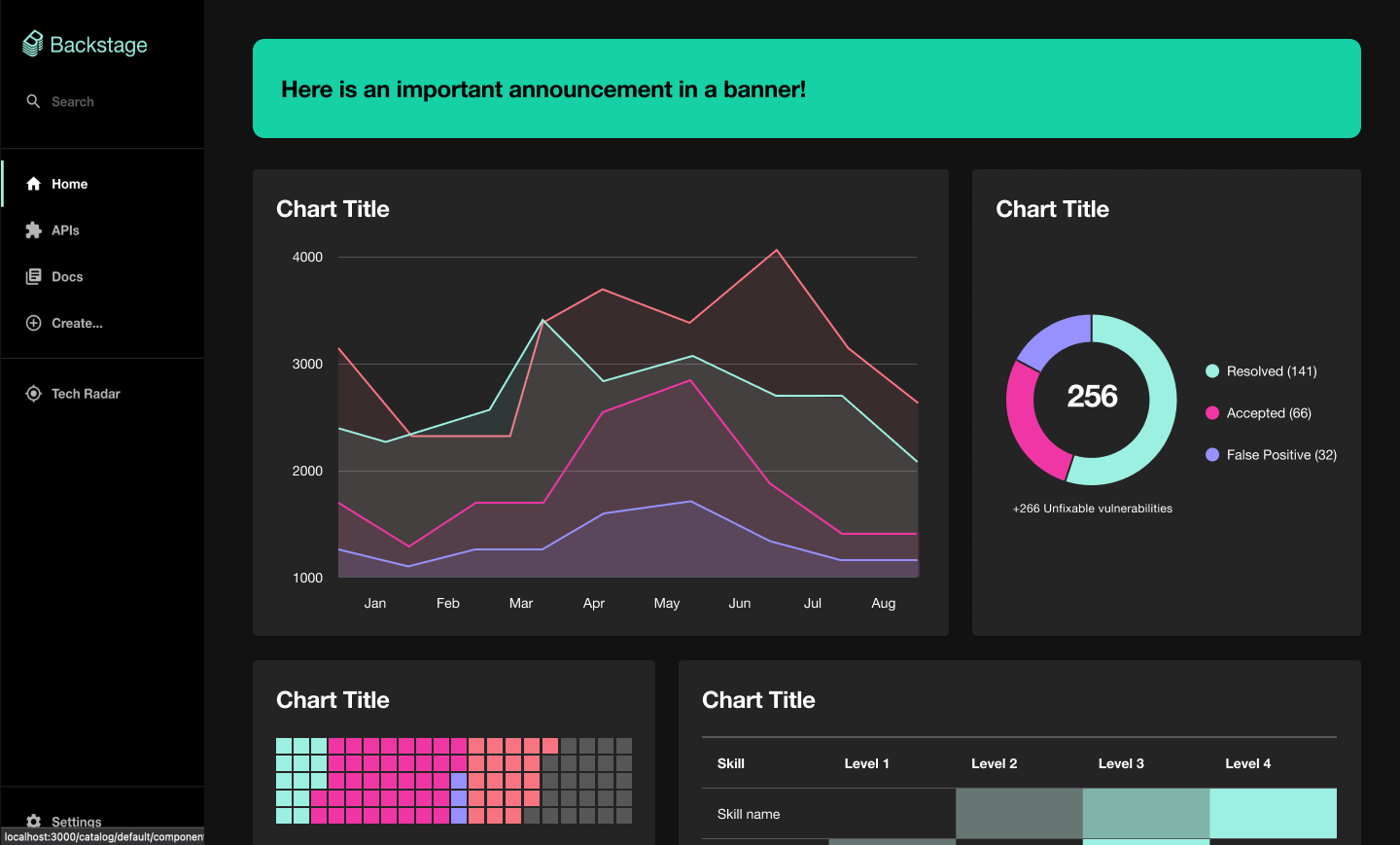The height and width of the screenshot is (845, 1400).
Task: Click the localhost URL in the status bar
Action: tap(101, 837)
